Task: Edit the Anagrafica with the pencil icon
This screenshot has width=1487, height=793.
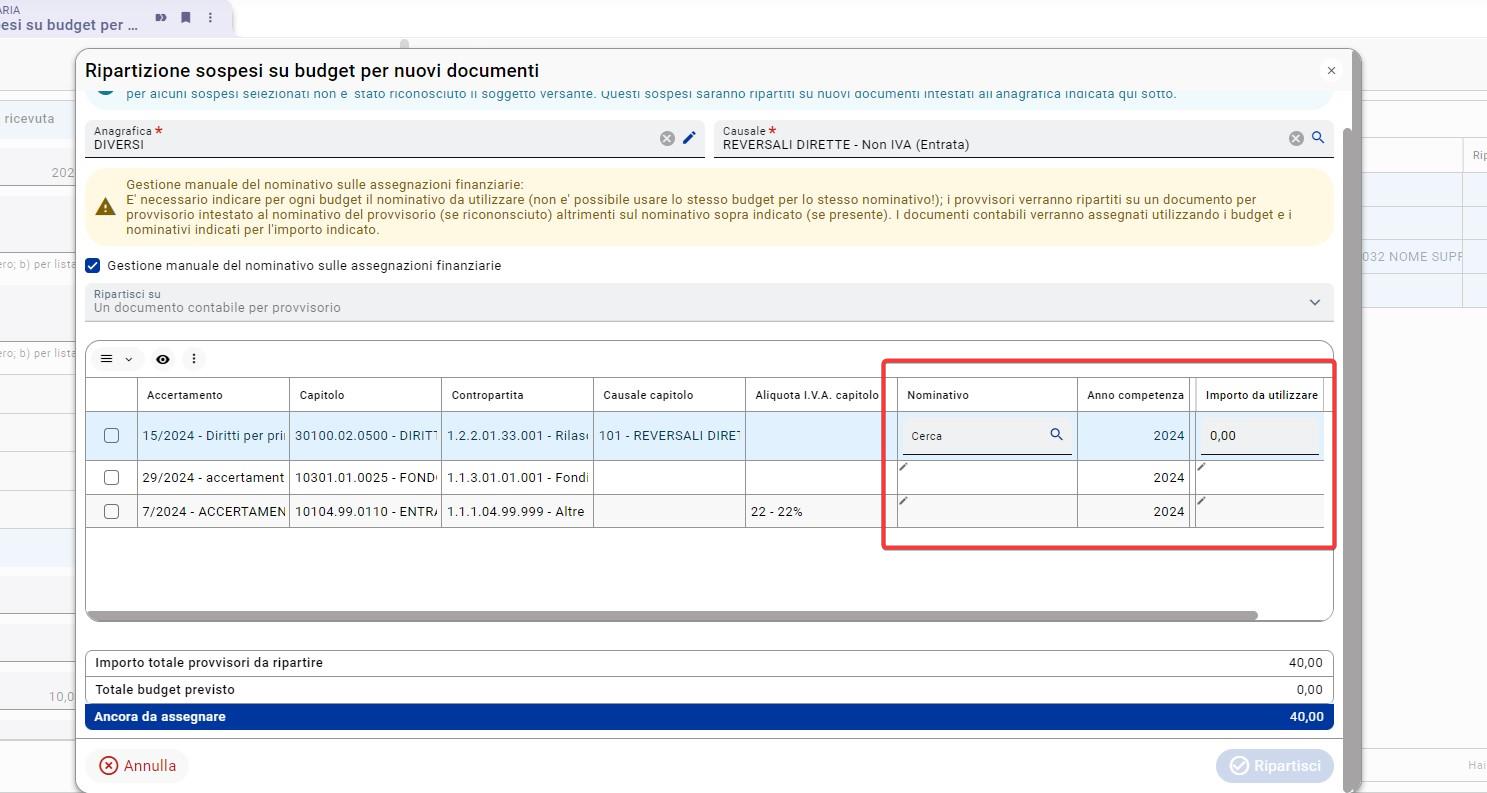Action: tap(689, 138)
